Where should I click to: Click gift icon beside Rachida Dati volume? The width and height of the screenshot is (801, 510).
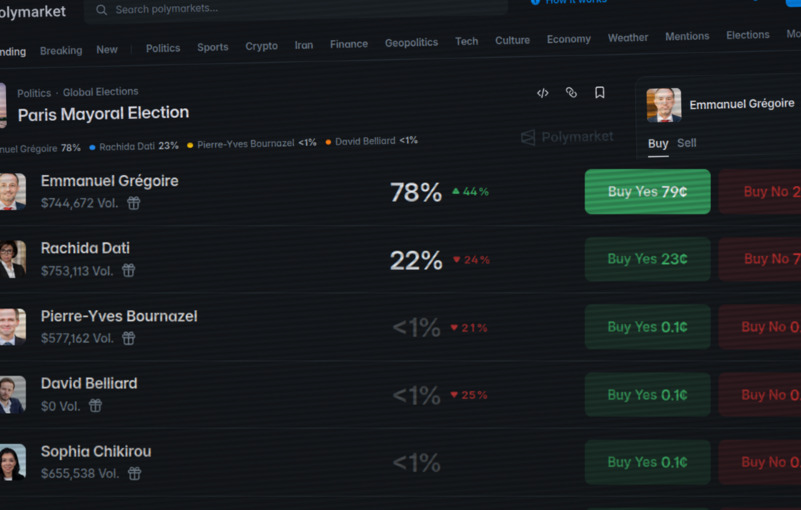129,270
